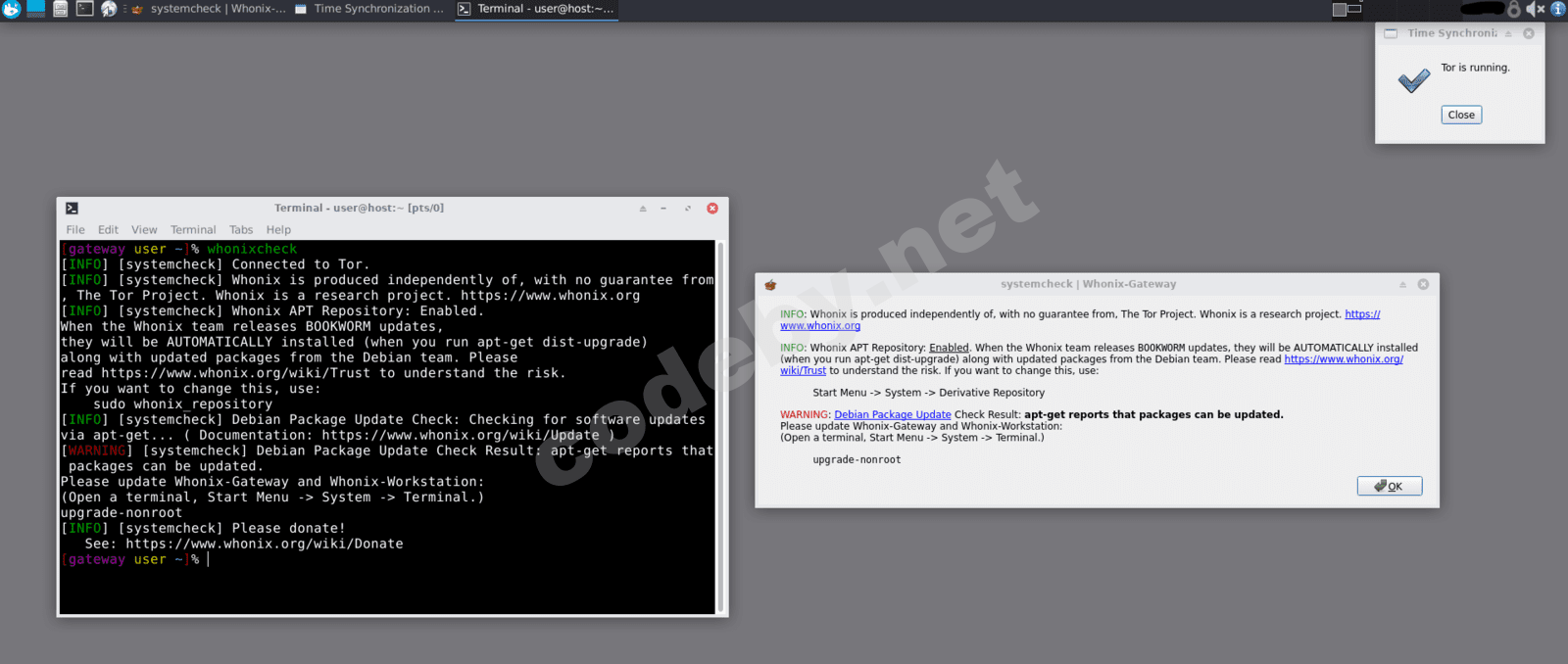Click the muted volume speaker tray icon
The image size is (1568, 664).
pyautogui.click(x=1535, y=9)
